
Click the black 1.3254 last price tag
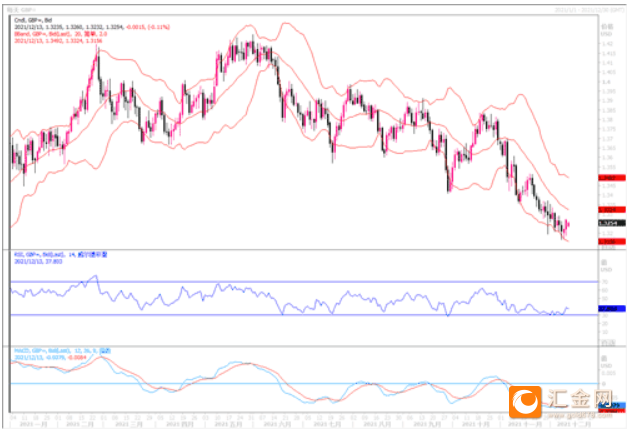[x=611, y=223]
